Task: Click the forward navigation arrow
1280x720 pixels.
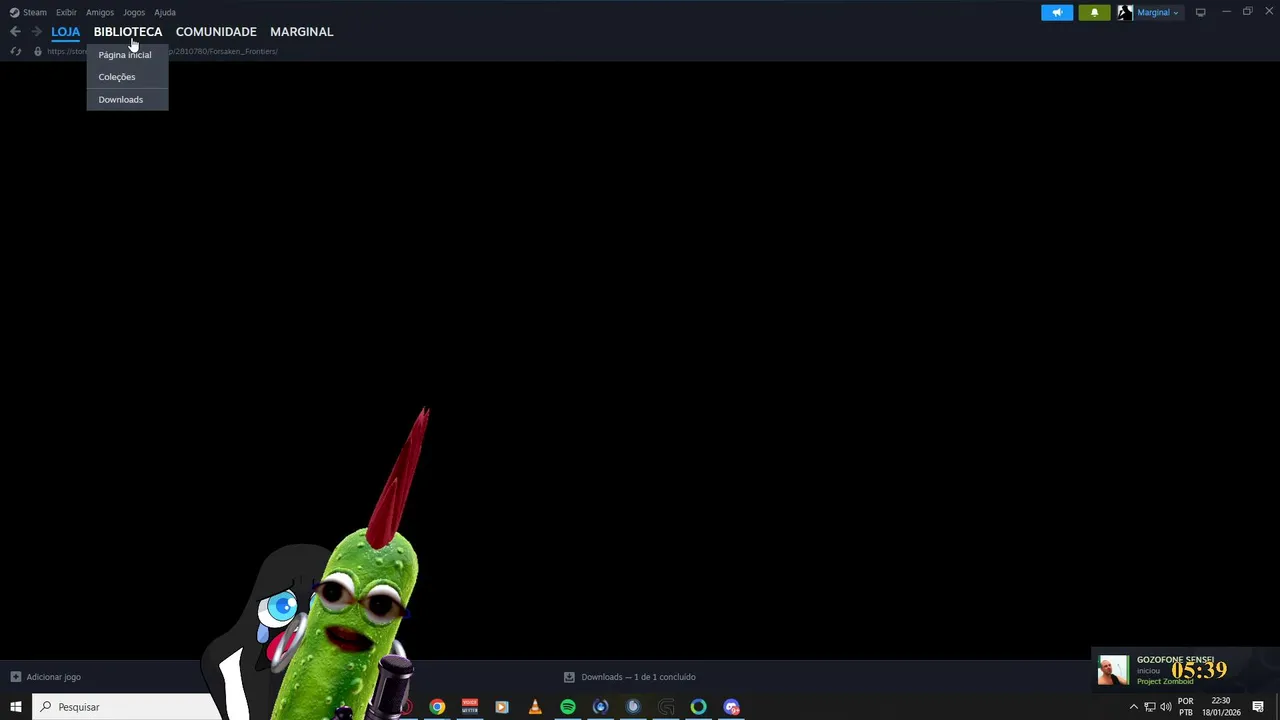Action: (x=36, y=32)
